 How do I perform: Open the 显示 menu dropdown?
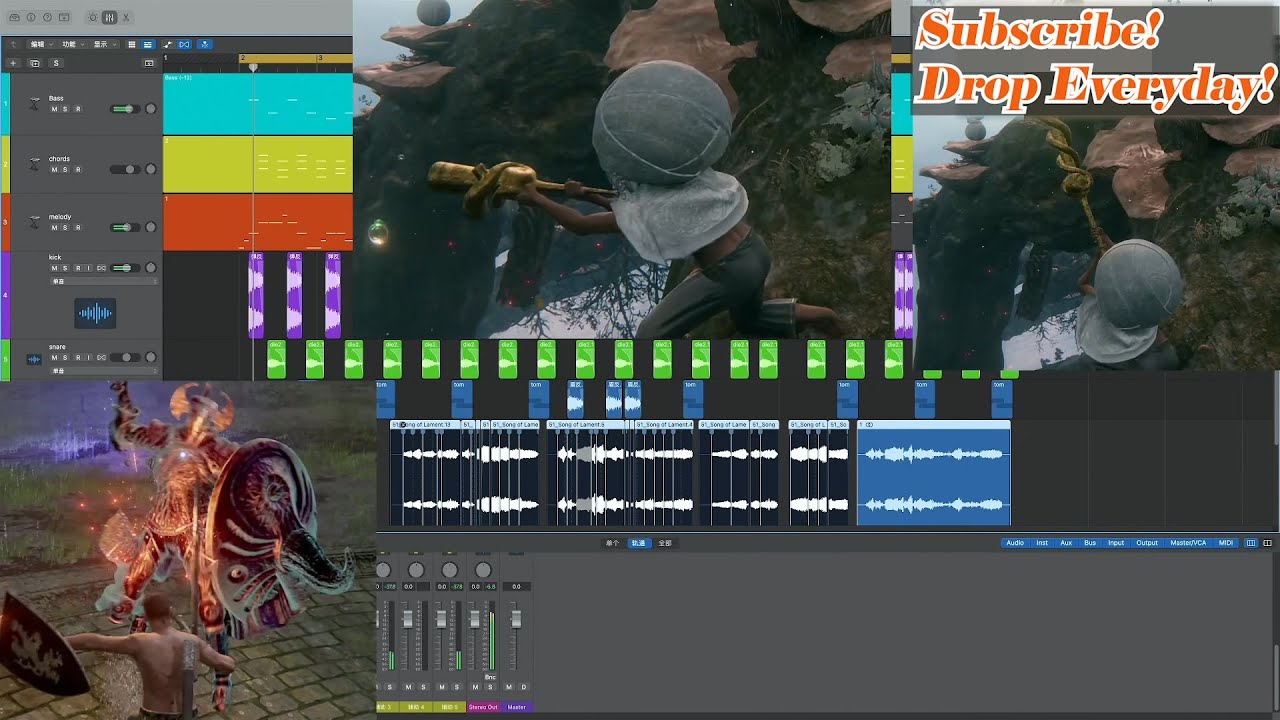(105, 44)
